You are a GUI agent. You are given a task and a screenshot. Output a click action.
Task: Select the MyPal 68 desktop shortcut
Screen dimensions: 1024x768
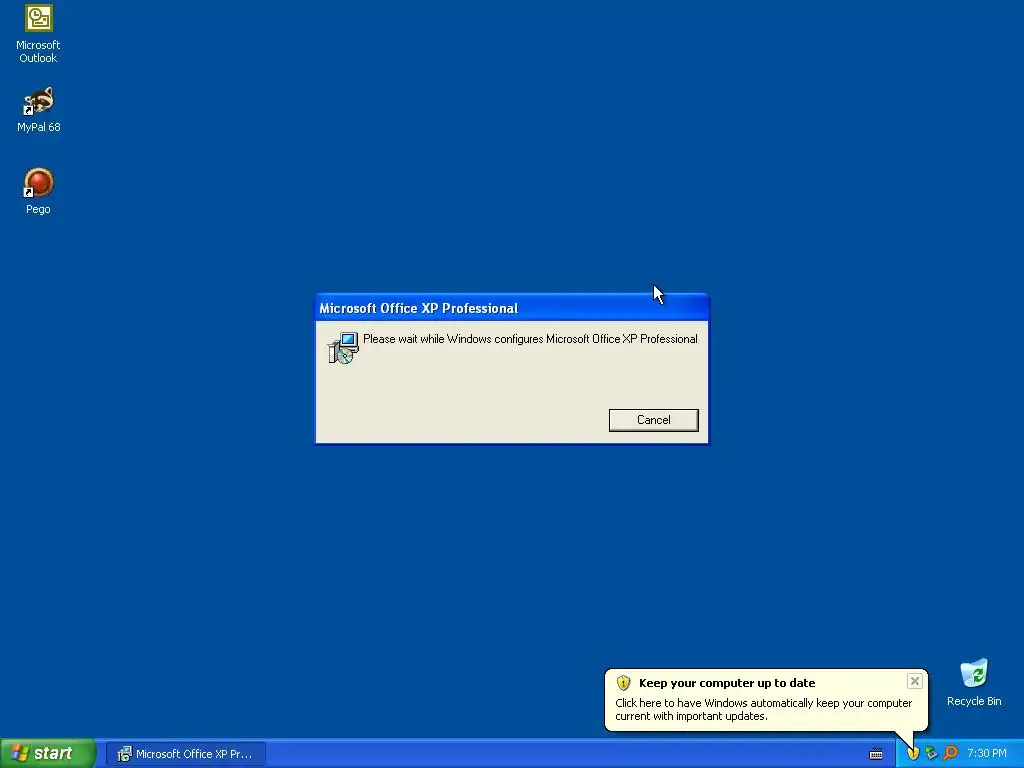39,110
